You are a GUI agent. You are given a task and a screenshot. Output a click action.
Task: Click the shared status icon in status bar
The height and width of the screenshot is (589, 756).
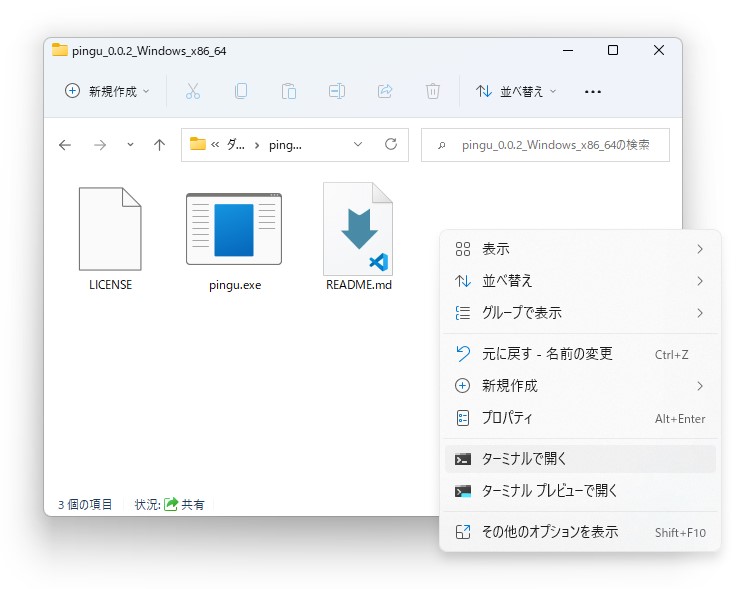point(171,504)
